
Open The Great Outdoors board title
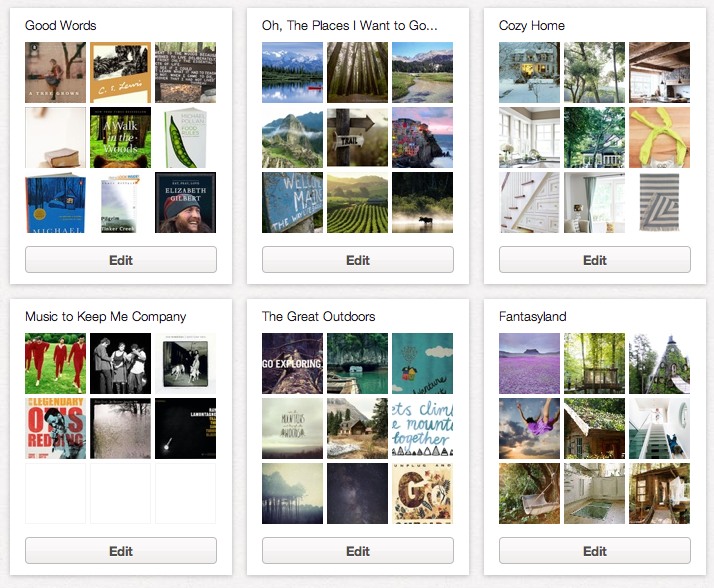tap(318, 317)
